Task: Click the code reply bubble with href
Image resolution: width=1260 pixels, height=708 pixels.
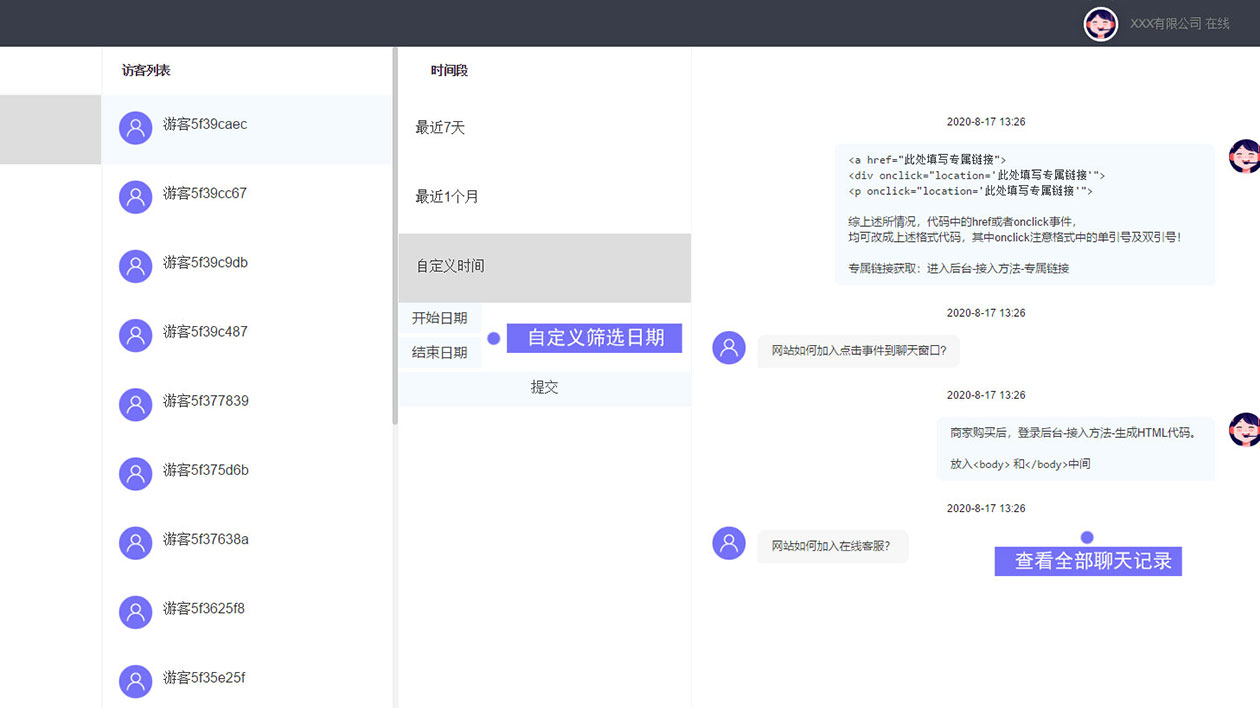Action: tap(1025, 215)
